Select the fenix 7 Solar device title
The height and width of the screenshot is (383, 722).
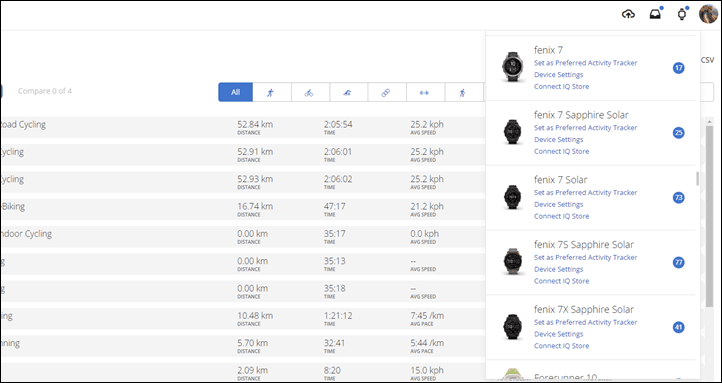pyautogui.click(x=560, y=180)
